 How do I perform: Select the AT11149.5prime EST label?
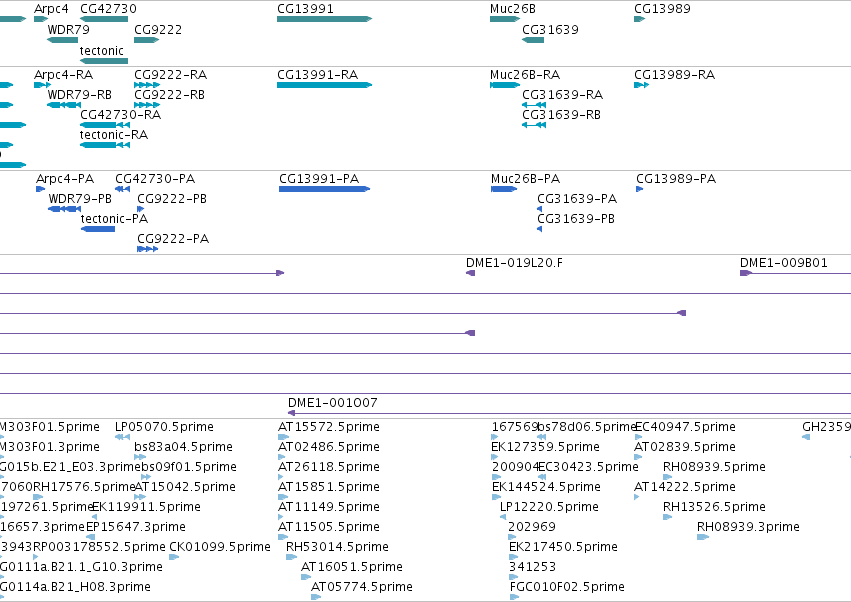(328, 507)
